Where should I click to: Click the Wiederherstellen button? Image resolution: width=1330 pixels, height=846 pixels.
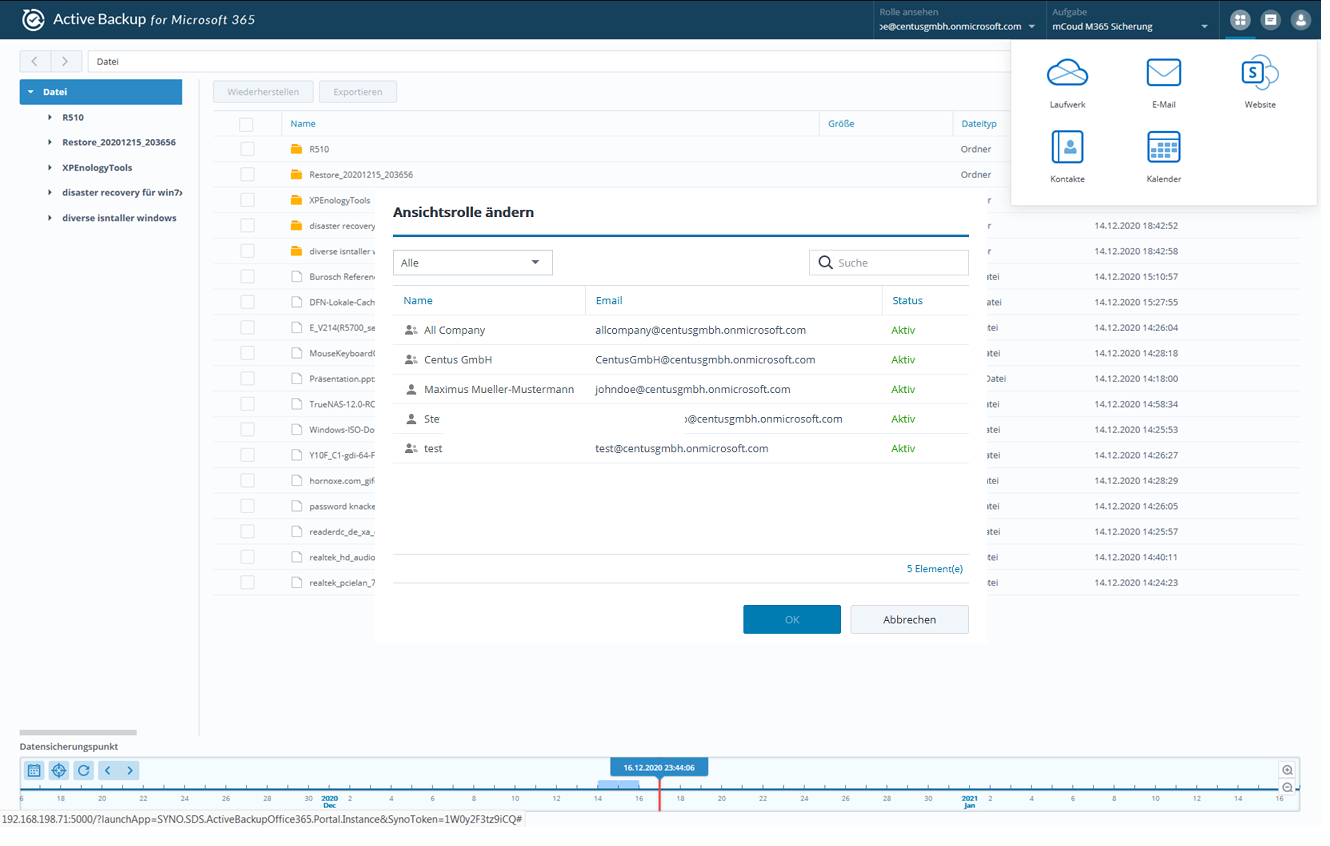pyautogui.click(x=263, y=92)
